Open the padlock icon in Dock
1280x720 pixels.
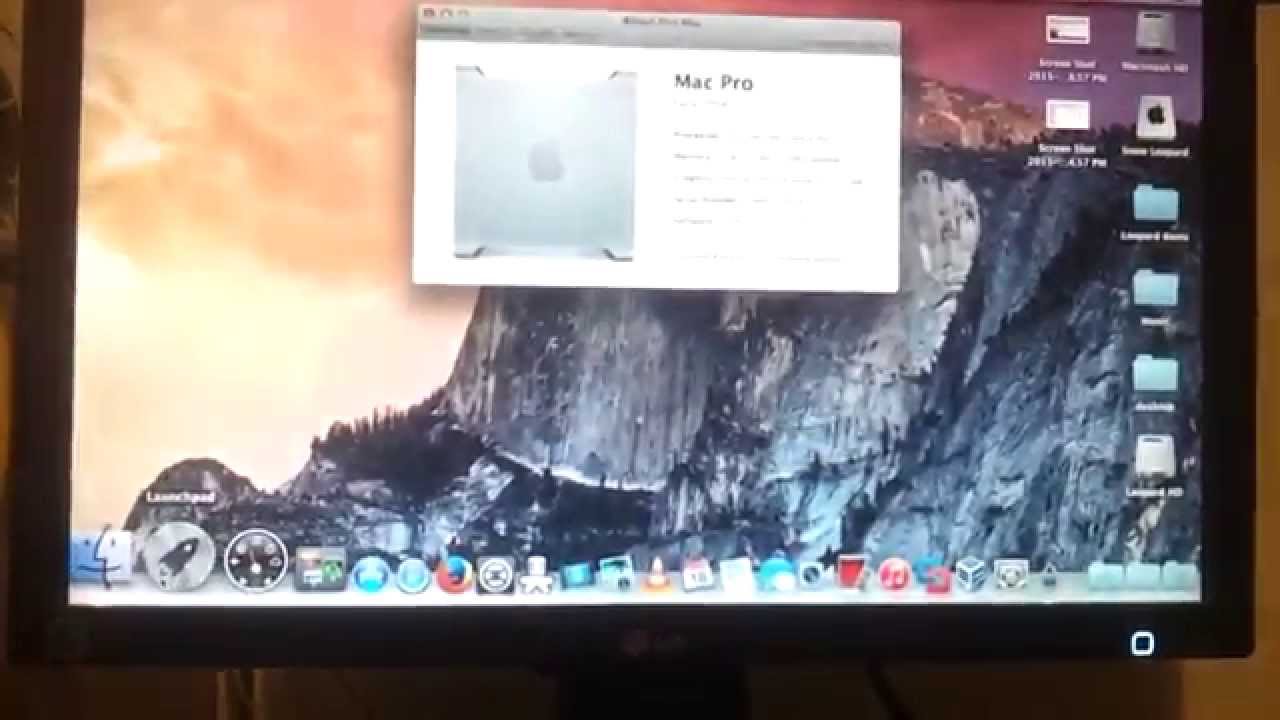pyautogui.click(x=1051, y=575)
